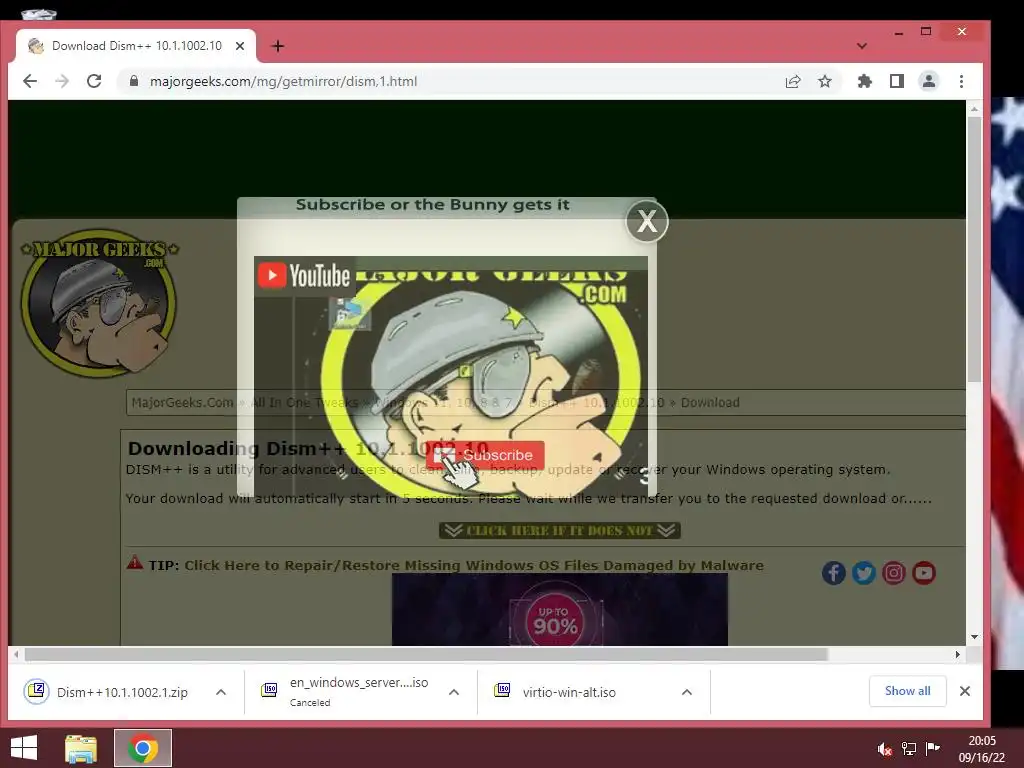Share this page from address bar

[x=793, y=81]
